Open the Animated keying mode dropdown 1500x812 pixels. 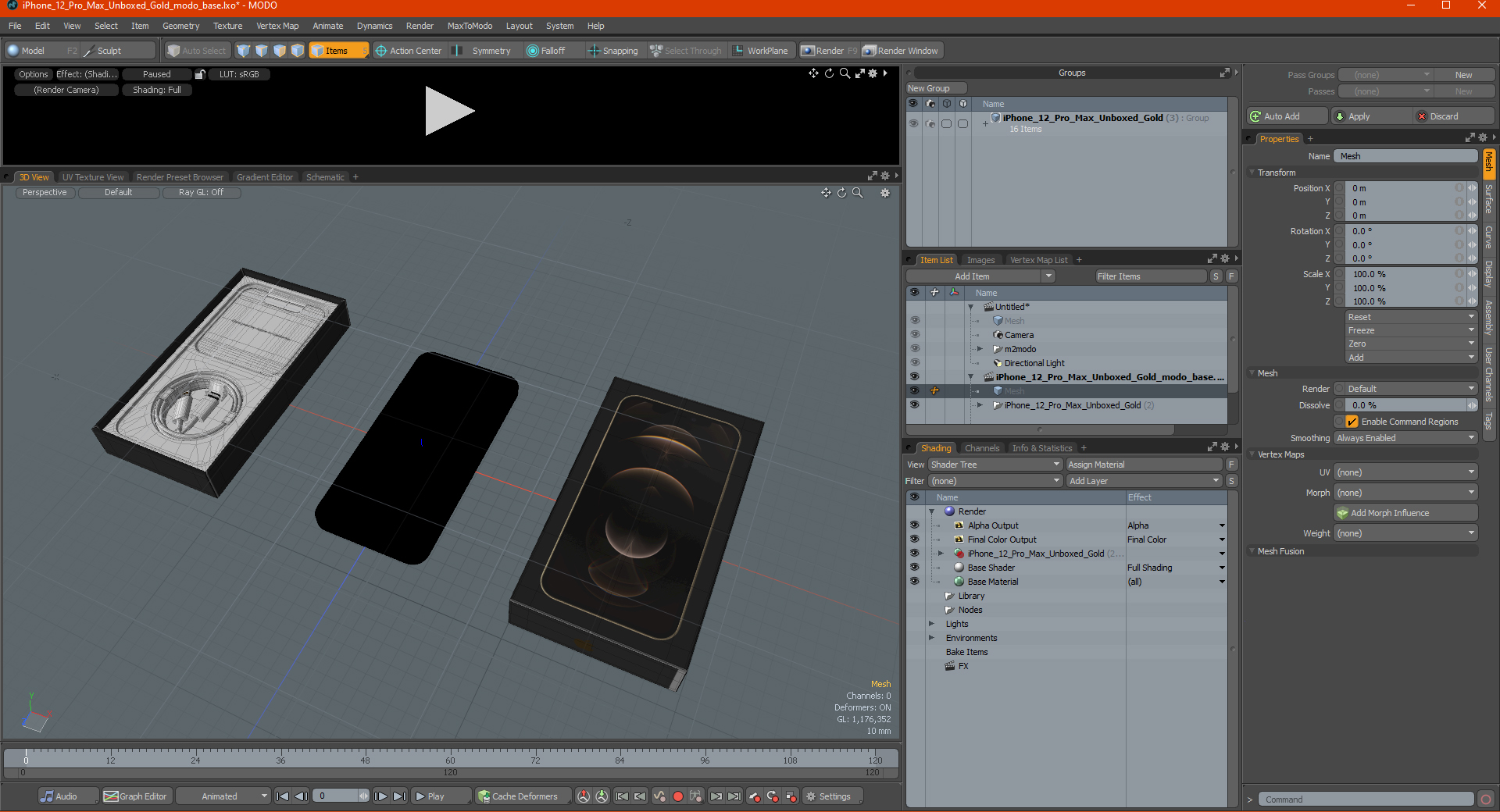click(223, 796)
